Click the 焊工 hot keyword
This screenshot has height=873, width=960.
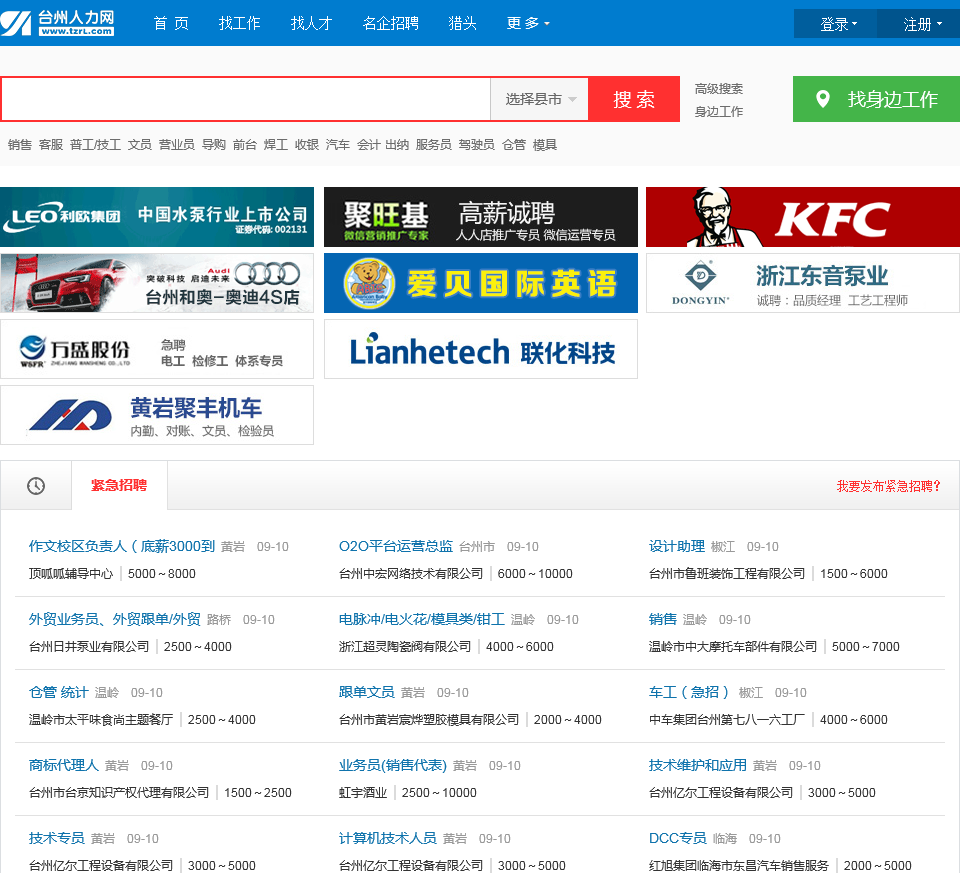pyautogui.click(x=276, y=145)
